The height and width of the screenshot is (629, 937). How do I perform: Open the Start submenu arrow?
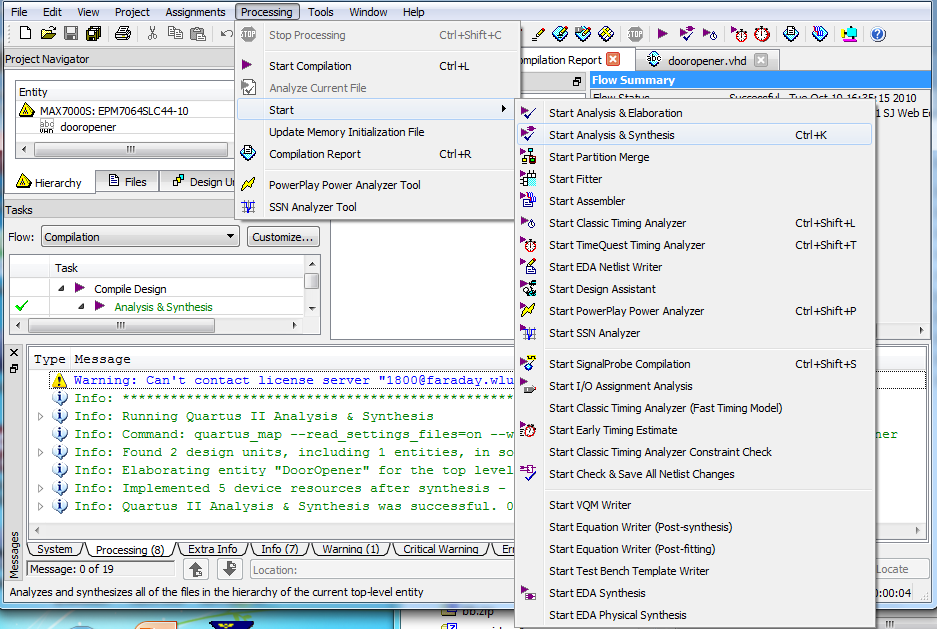pyautogui.click(x=504, y=109)
